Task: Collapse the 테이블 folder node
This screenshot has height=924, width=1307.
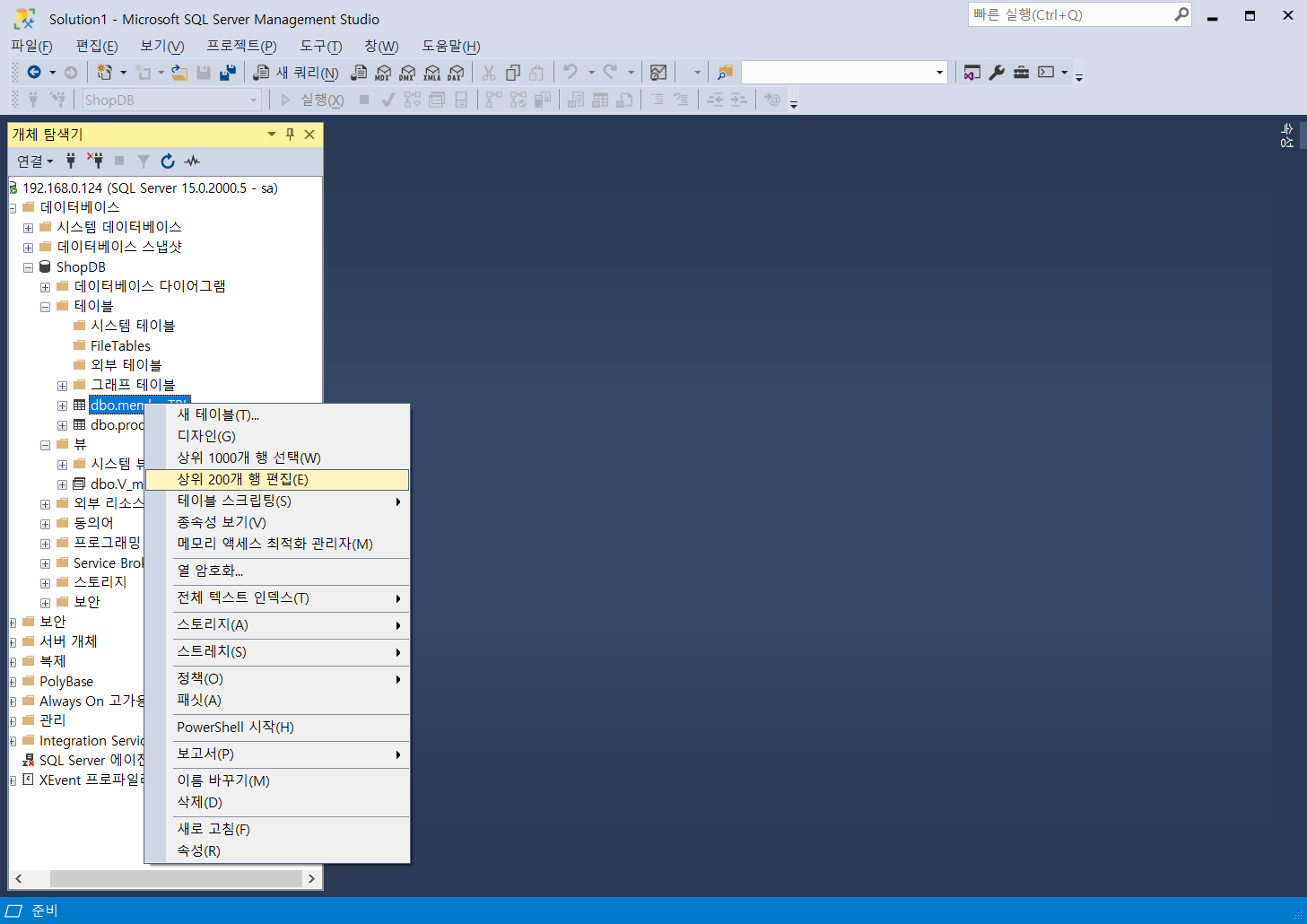Action: point(45,307)
